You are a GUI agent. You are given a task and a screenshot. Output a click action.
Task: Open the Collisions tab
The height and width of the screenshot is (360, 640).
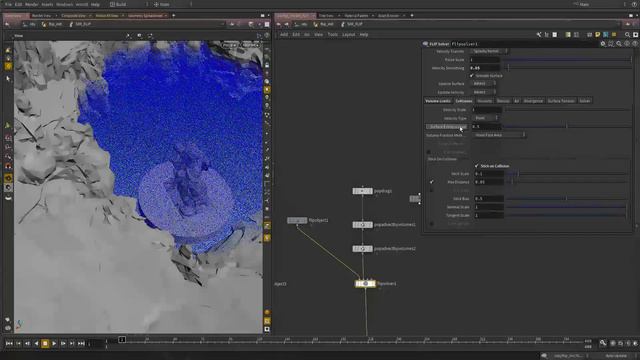(464, 101)
